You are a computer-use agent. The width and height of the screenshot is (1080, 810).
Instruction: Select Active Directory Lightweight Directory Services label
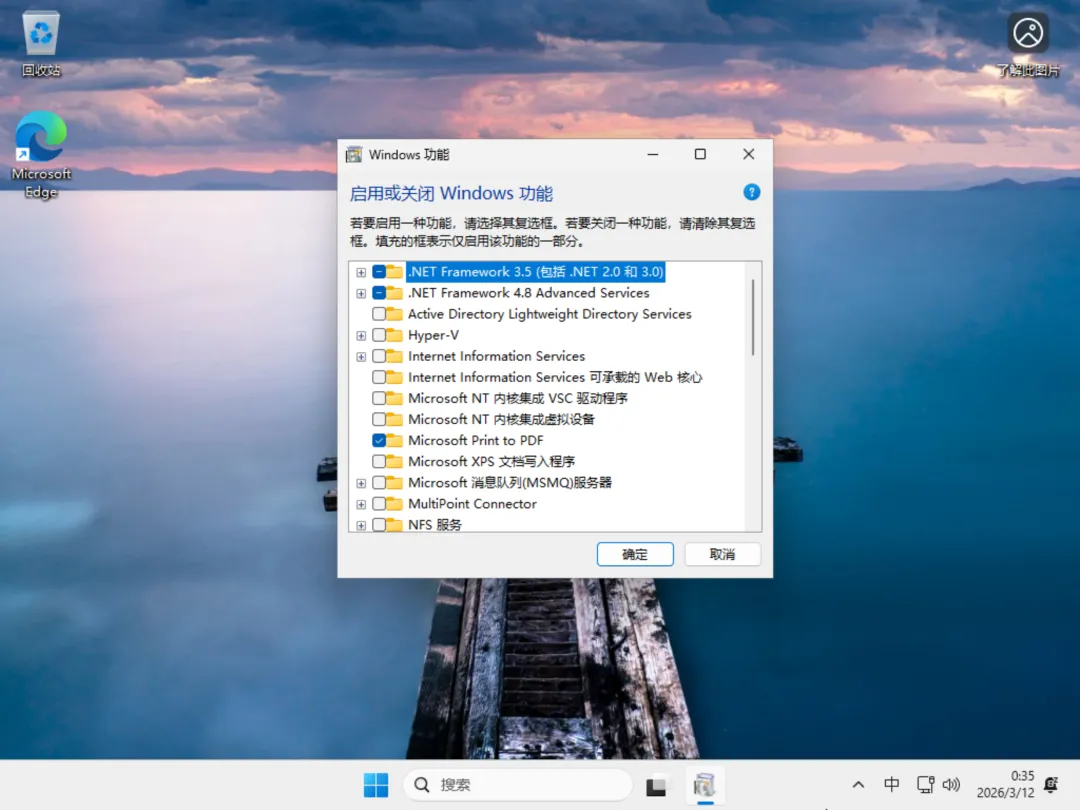550,314
